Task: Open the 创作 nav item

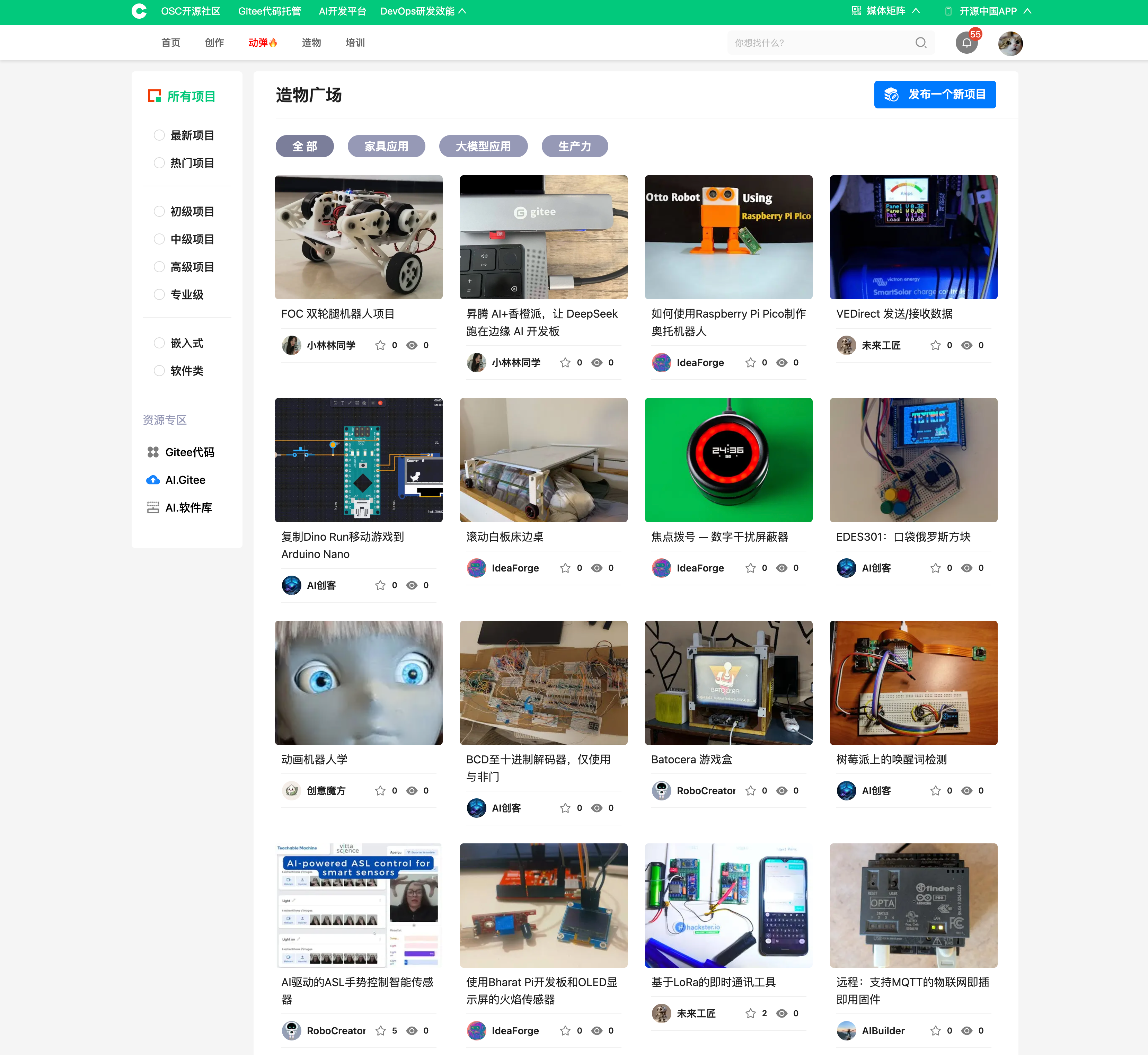Action: pyautogui.click(x=214, y=43)
